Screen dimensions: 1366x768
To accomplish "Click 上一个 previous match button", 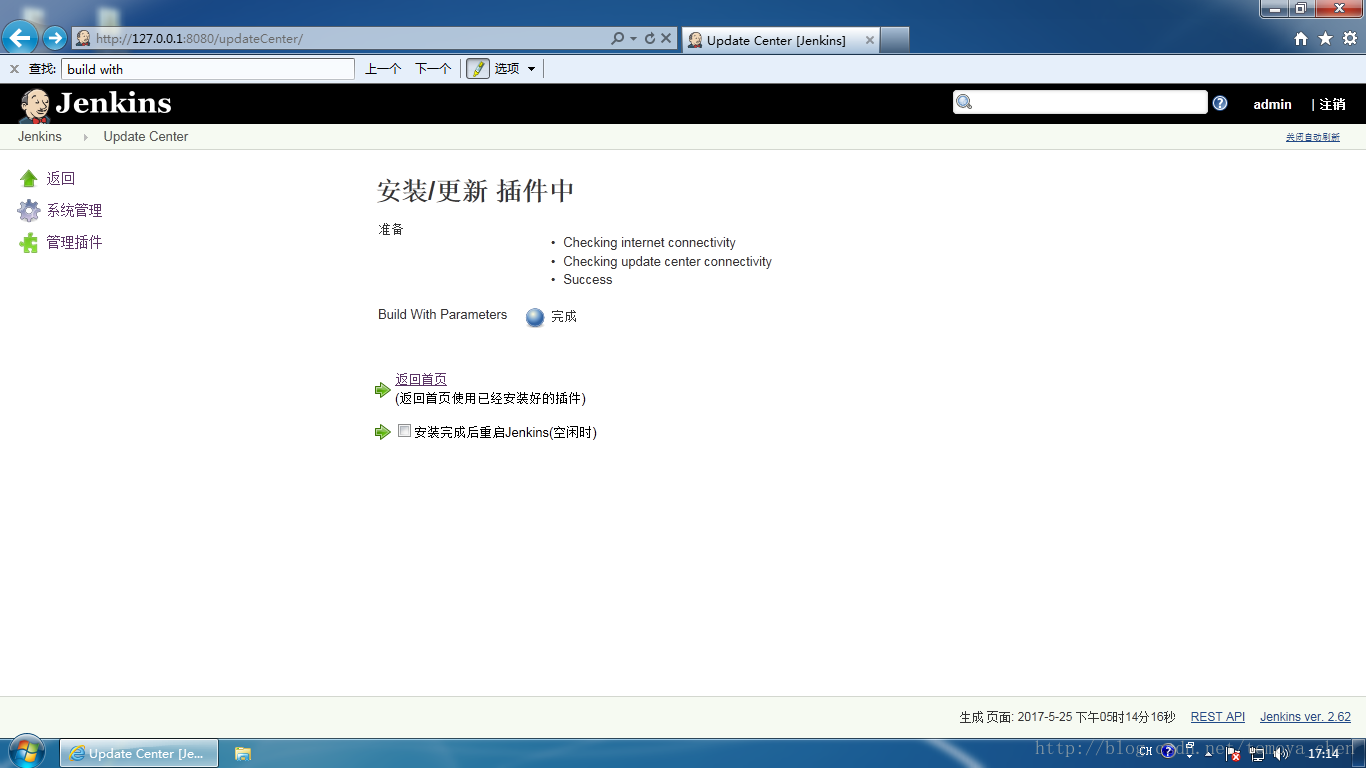I will coord(383,69).
